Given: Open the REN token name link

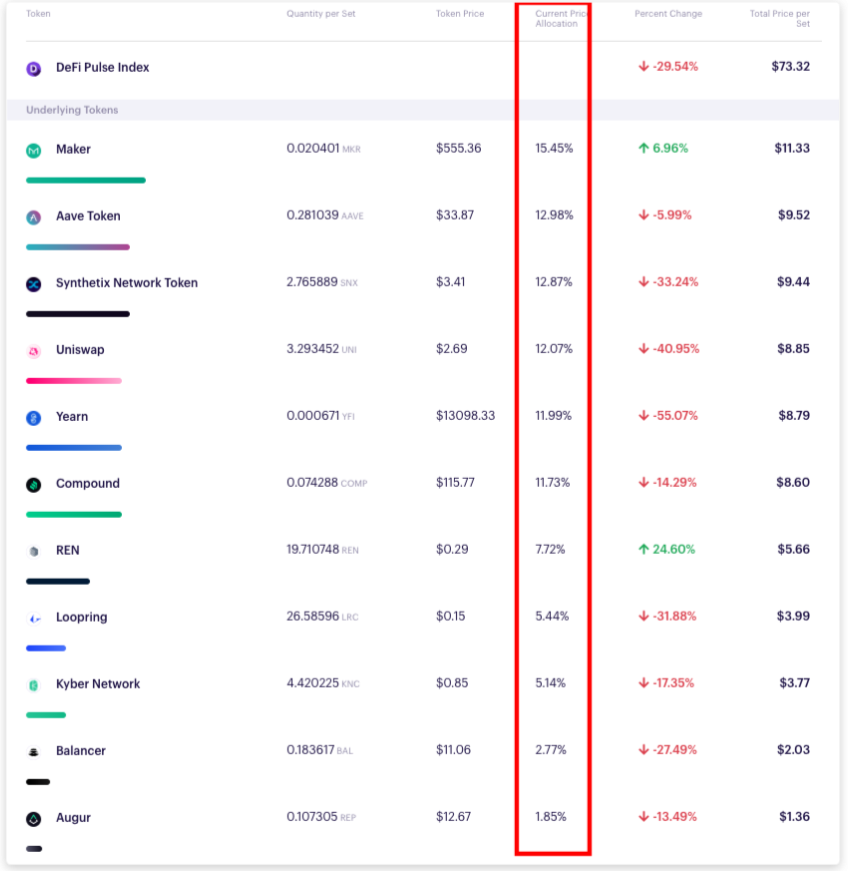Looking at the screenshot, I should [68, 550].
